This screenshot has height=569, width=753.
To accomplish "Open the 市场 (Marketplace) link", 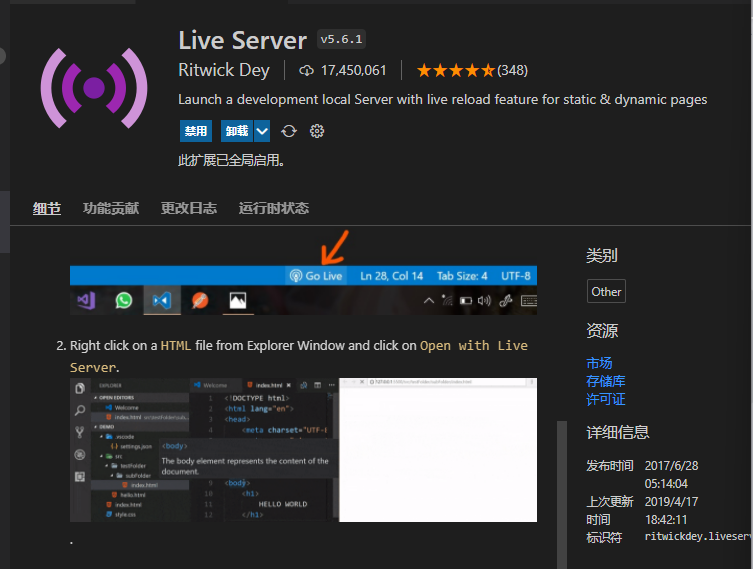I will point(599,363).
